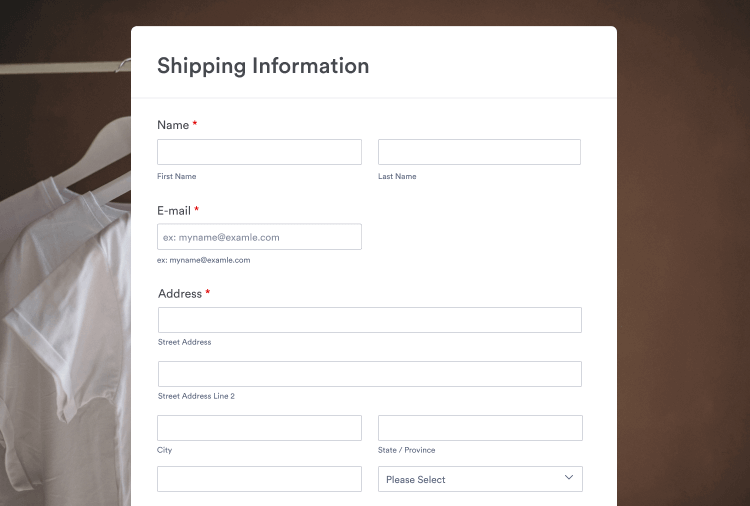Screen dimensions: 750x506
Task: Click the Address section label
Action: click(180, 294)
